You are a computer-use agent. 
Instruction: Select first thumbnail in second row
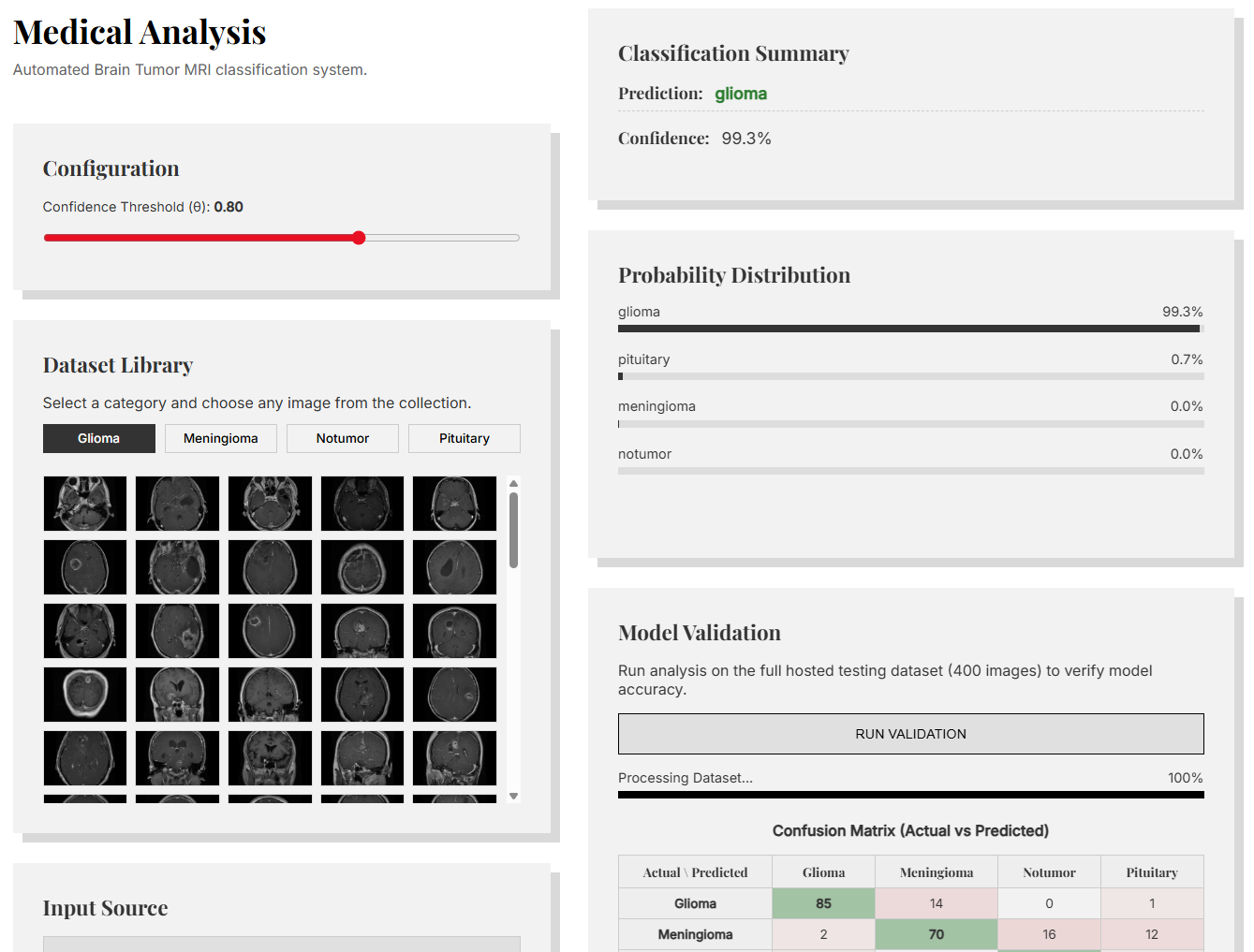click(85, 567)
